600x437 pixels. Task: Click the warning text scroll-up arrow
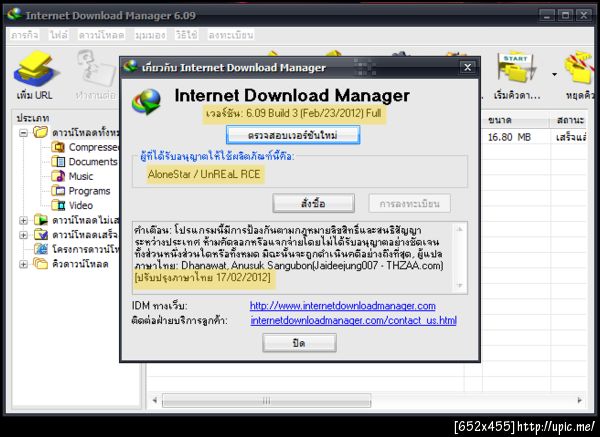(x=460, y=229)
